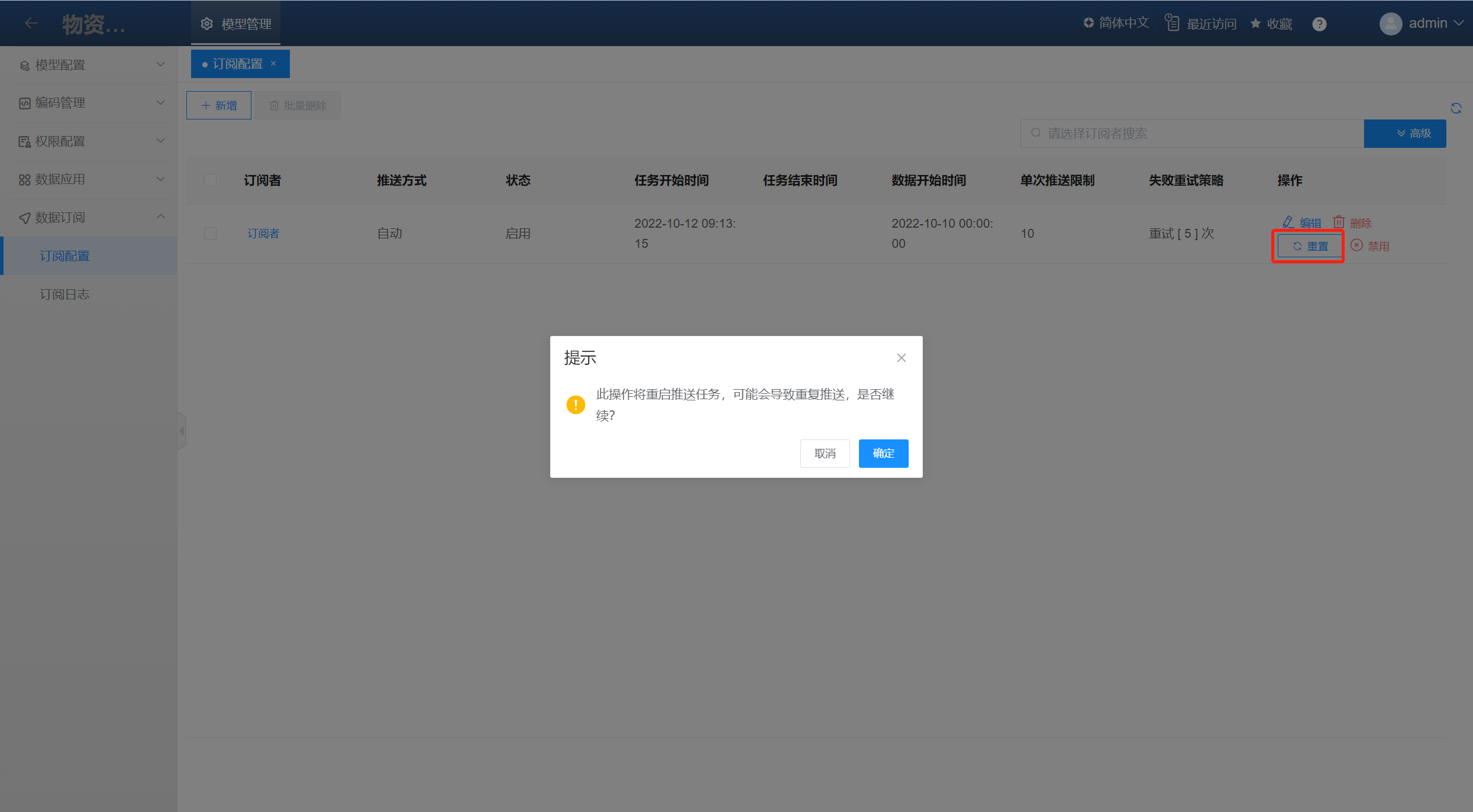Click 编辑 edit for the subscriber row
Image resolution: width=1473 pixels, height=812 pixels.
tap(1301, 223)
